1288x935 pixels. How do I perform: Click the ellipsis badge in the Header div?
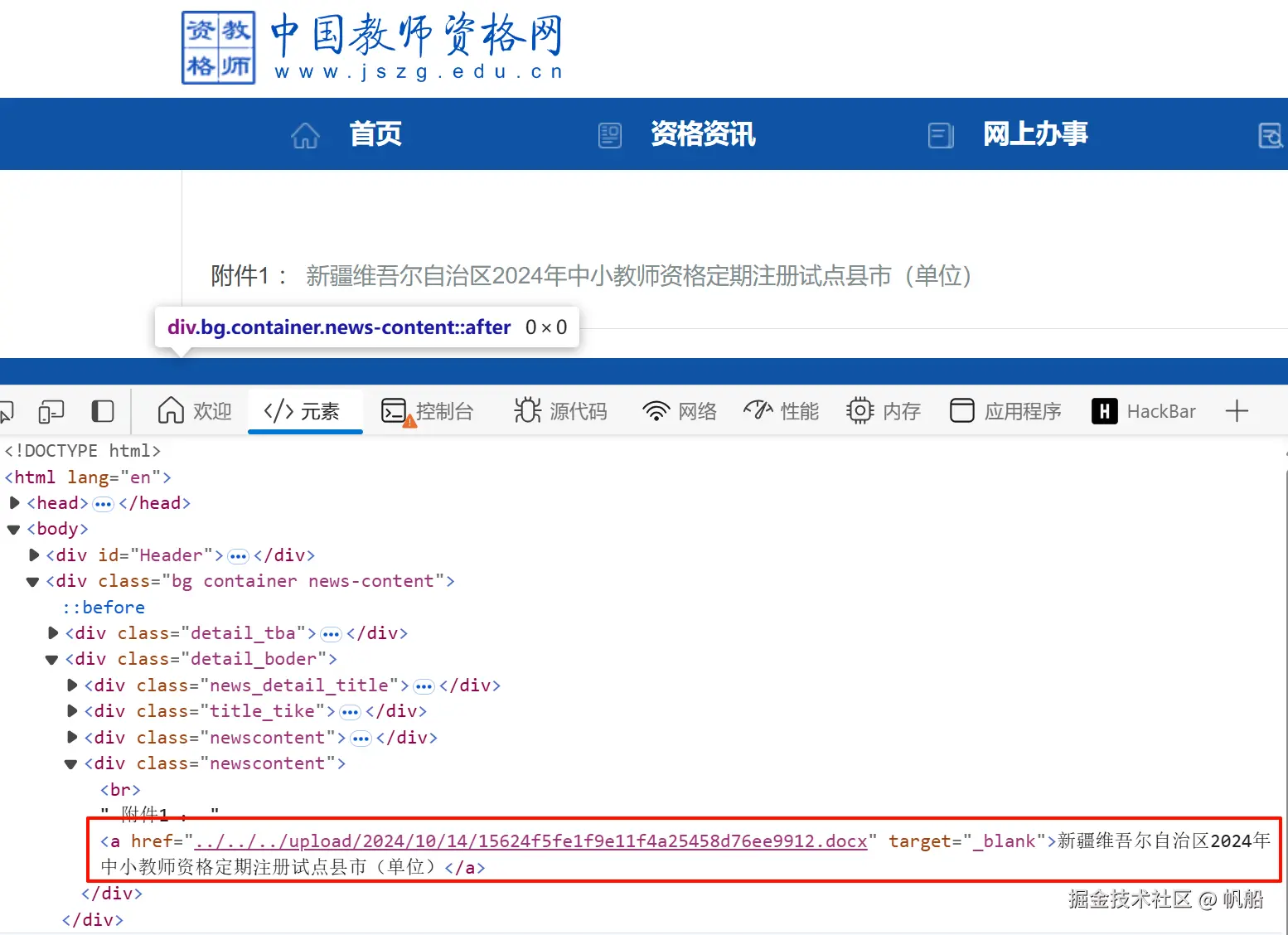[x=238, y=556]
